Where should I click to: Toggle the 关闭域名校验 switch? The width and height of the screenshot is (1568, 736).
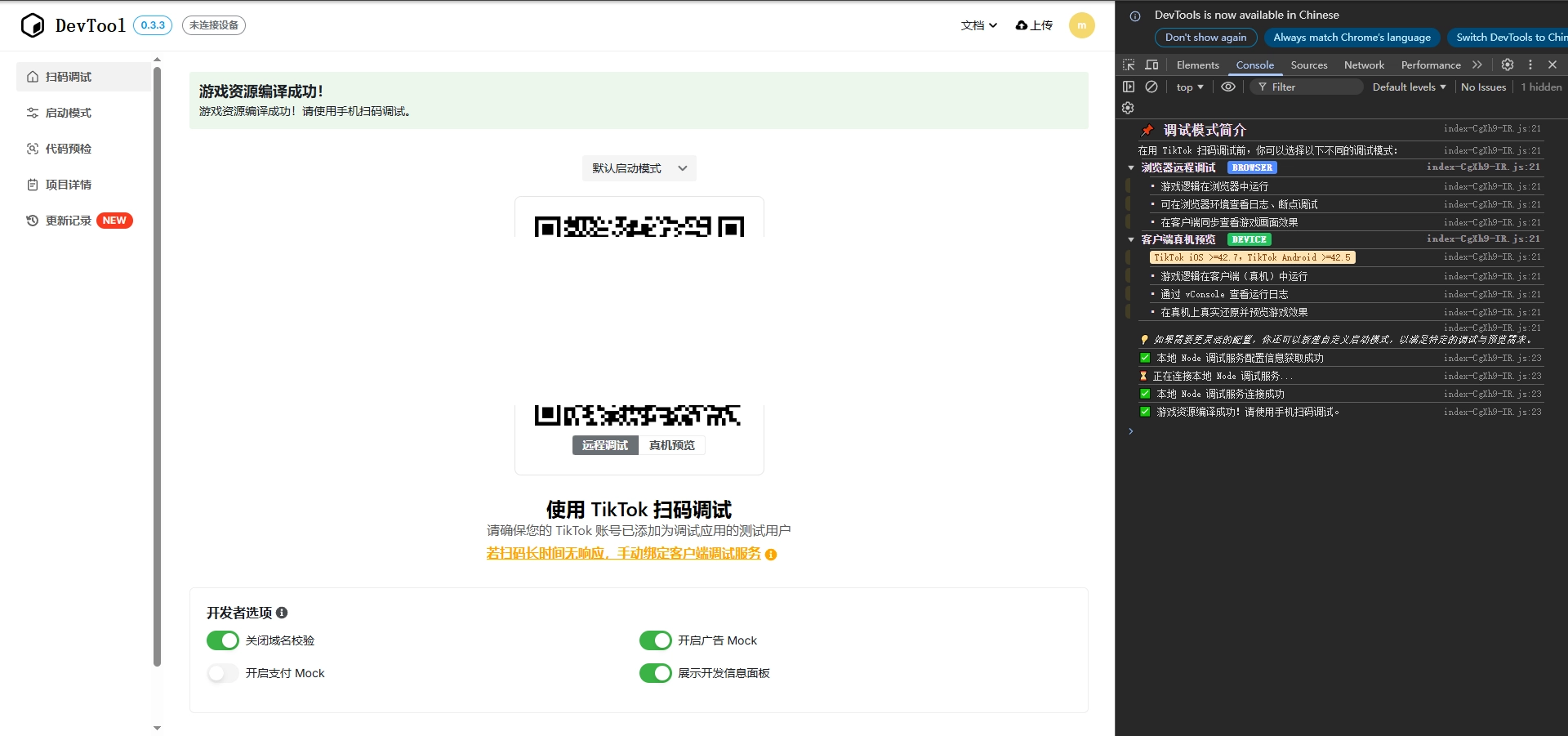click(x=222, y=640)
